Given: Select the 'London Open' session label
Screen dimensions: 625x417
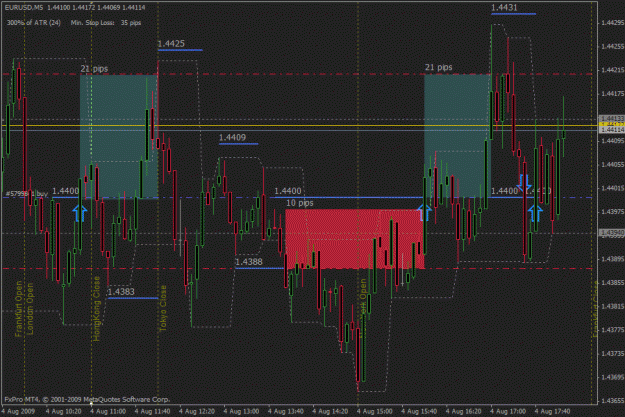Looking at the screenshot, I should [29, 309].
